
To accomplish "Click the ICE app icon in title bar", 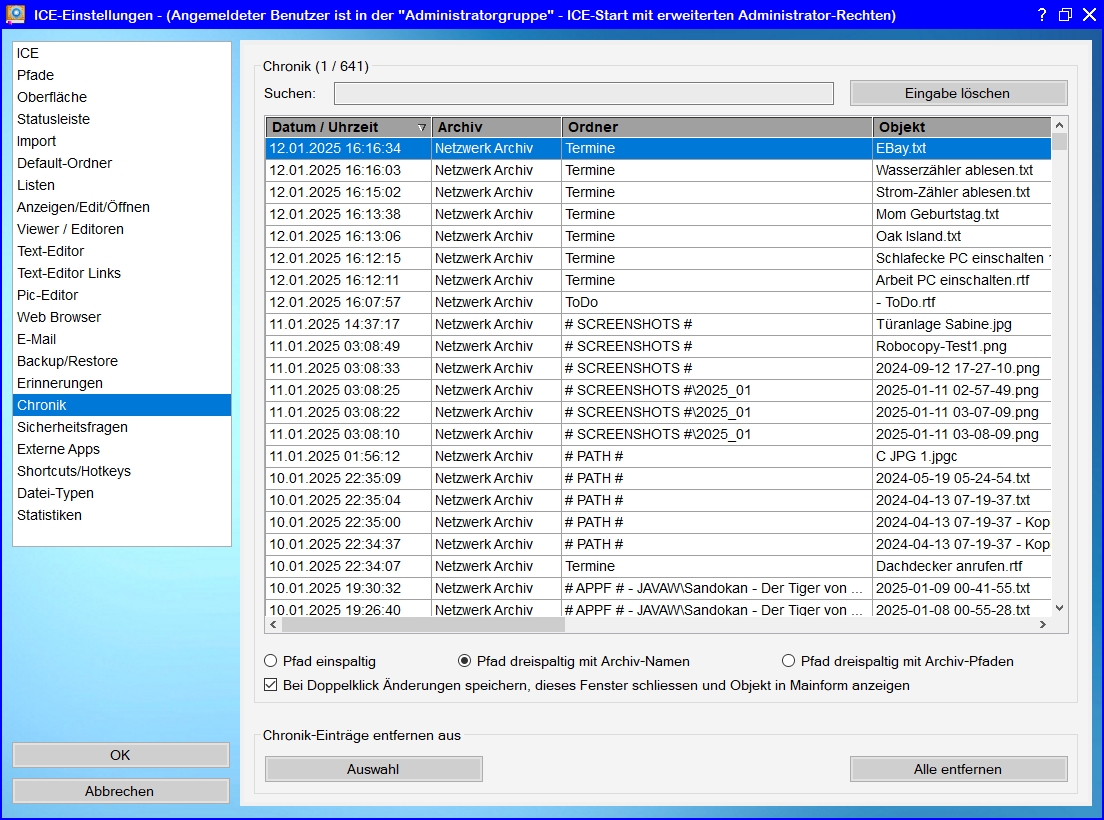I will pyautogui.click(x=15, y=14).
